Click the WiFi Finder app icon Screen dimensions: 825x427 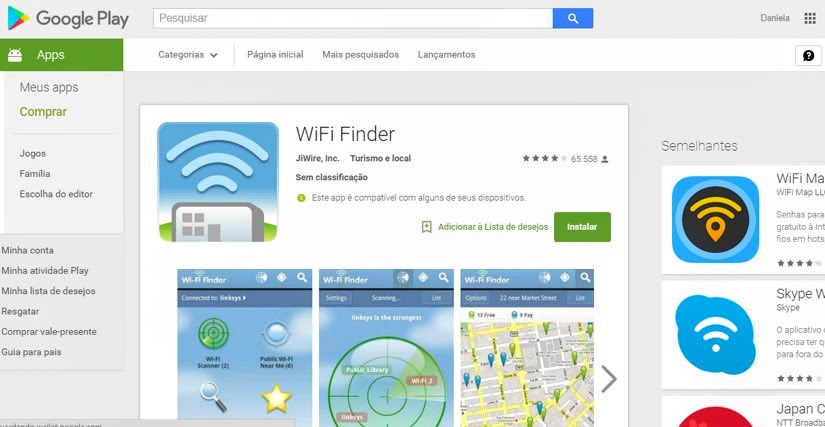218,182
